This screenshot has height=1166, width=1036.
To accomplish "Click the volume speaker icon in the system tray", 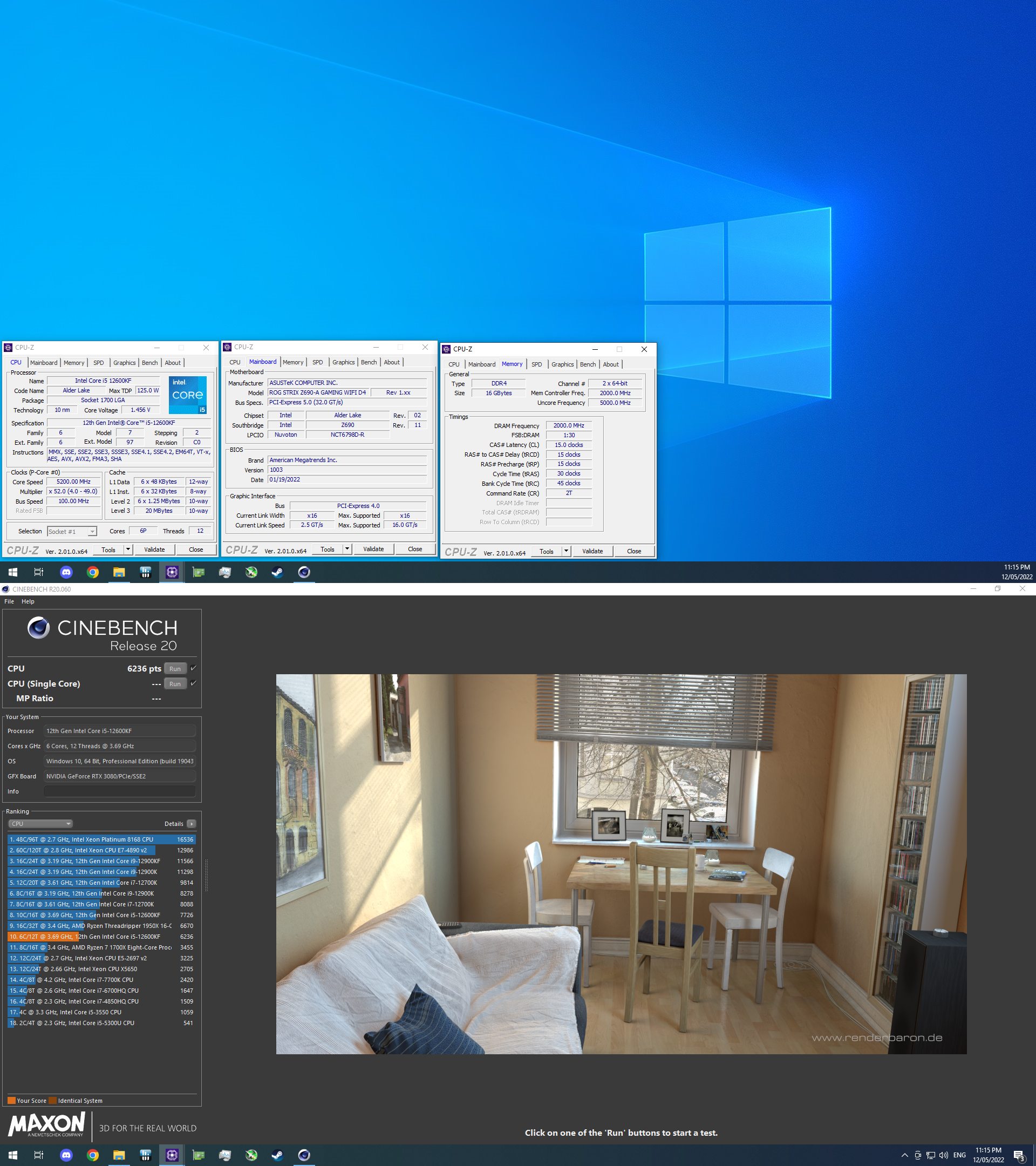I will (944, 1155).
